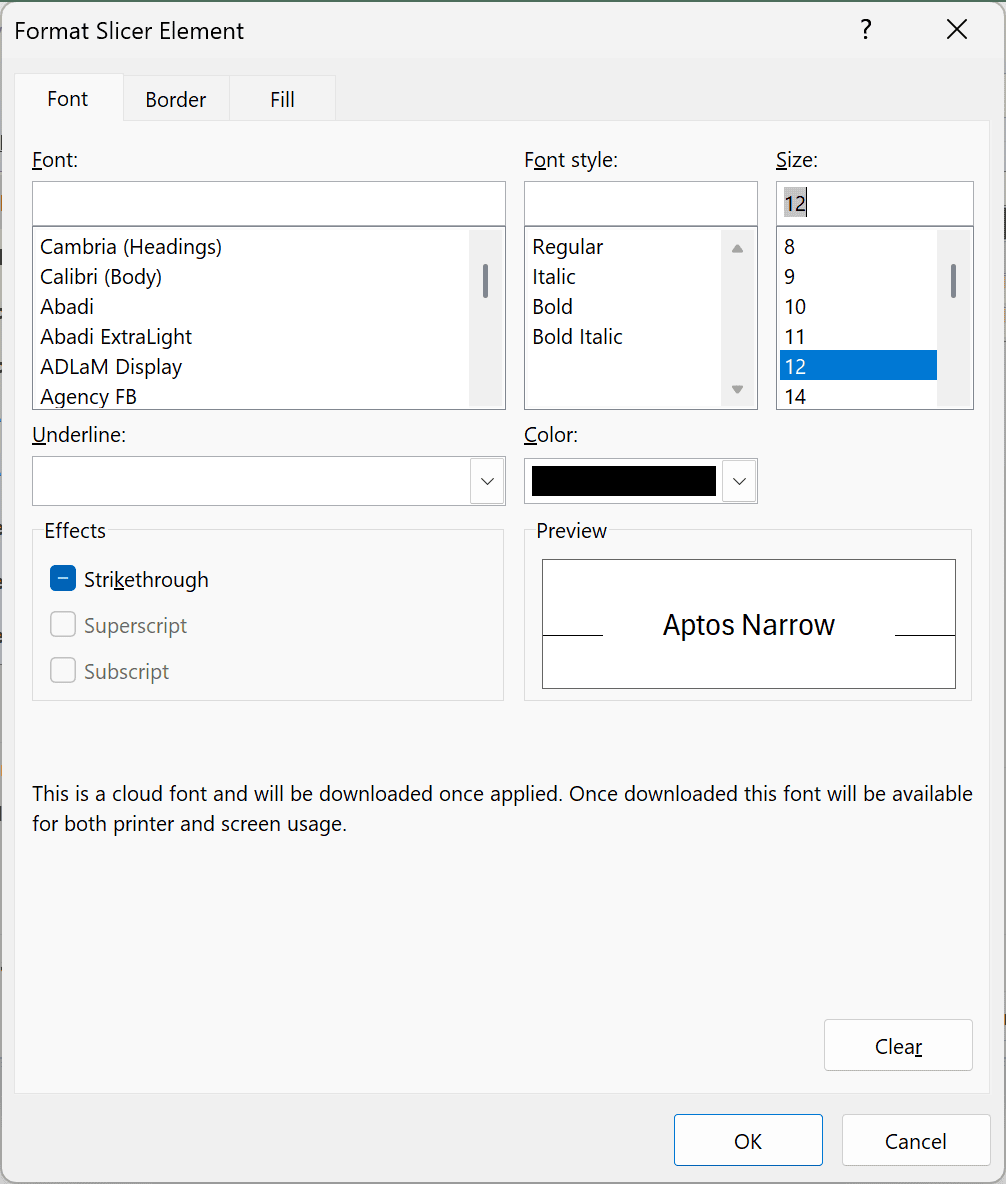The height and width of the screenshot is (1184, 1006).
Task: Switch to the Border tab
Action: point(175,99)
